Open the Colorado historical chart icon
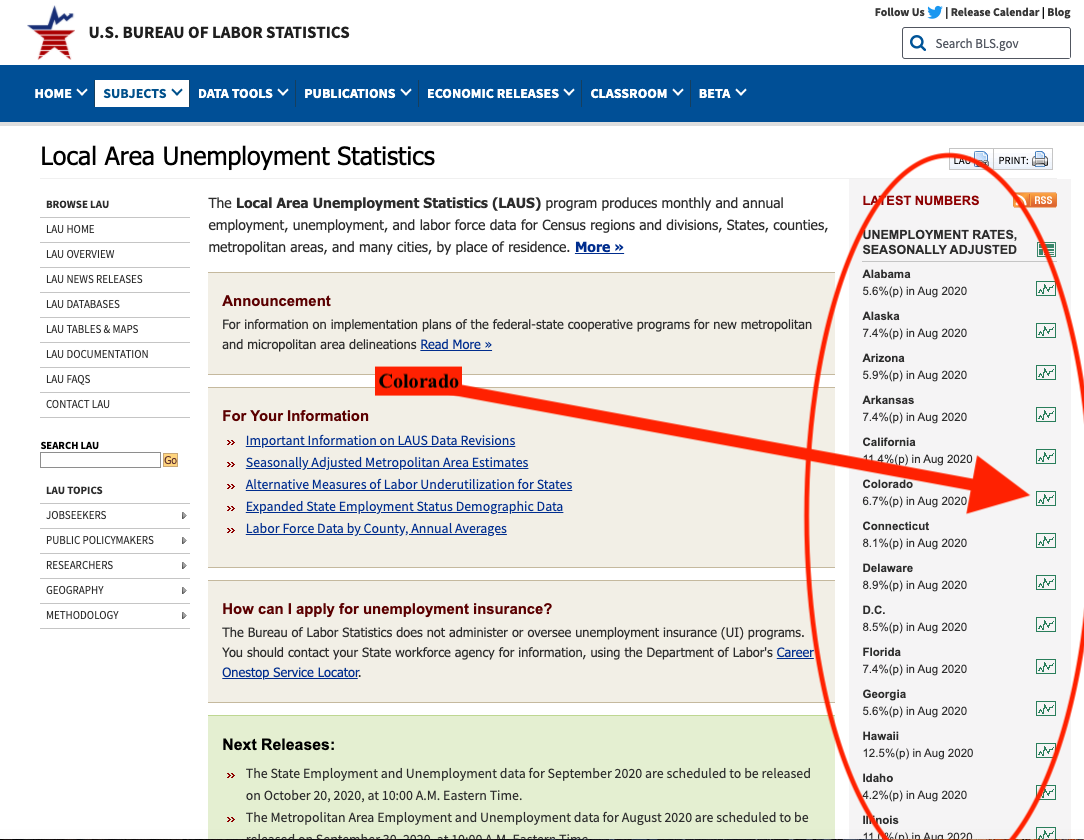The height and width of the screenshot is (840, 1084). click(1045, 499)
